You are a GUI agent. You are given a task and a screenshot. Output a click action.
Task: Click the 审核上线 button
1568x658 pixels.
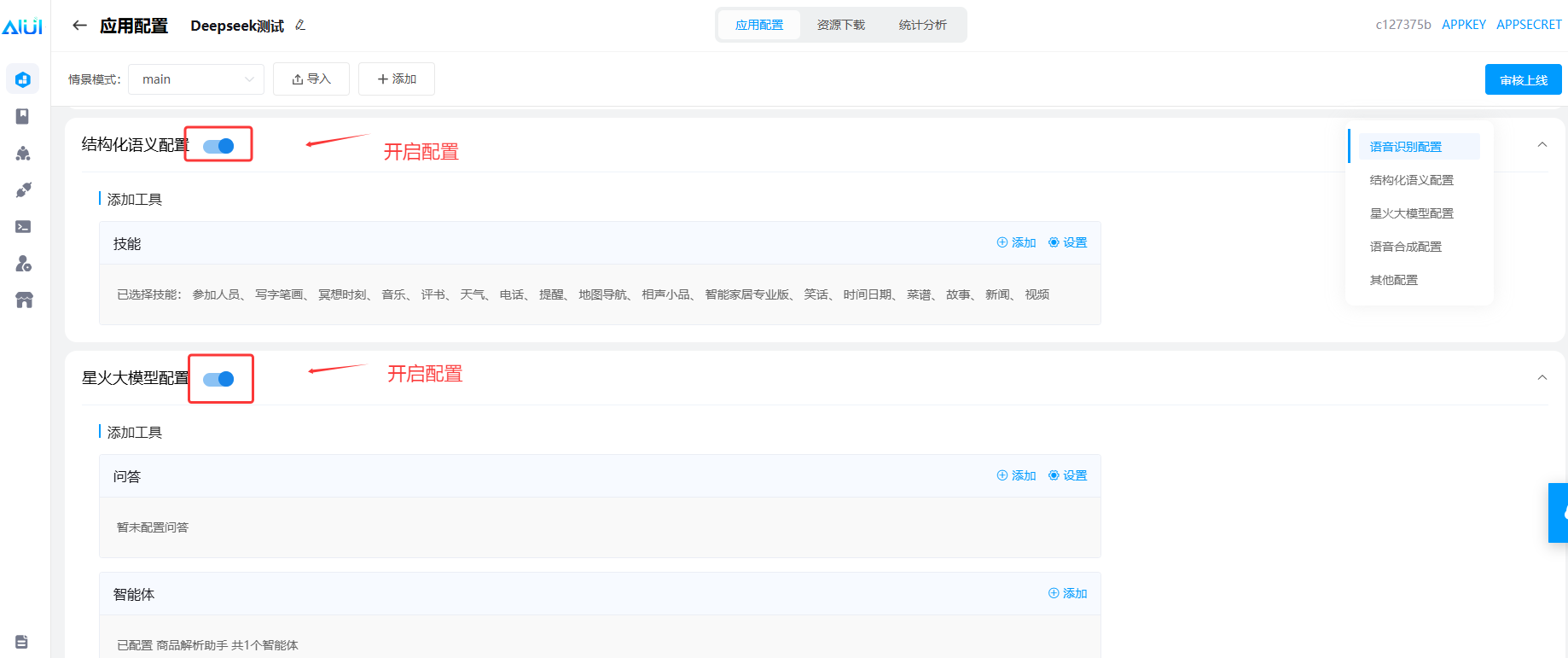(1523, 80)
